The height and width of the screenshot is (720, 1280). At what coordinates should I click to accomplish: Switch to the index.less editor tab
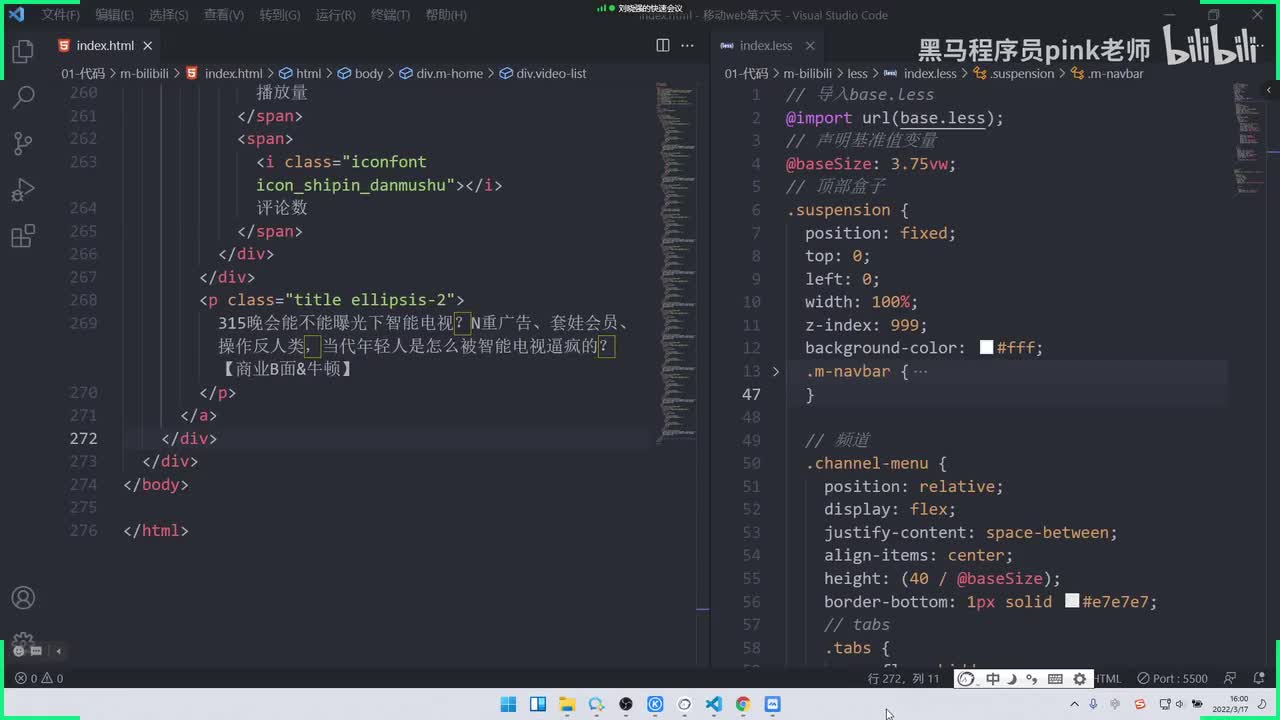click(x=766, y=46)
